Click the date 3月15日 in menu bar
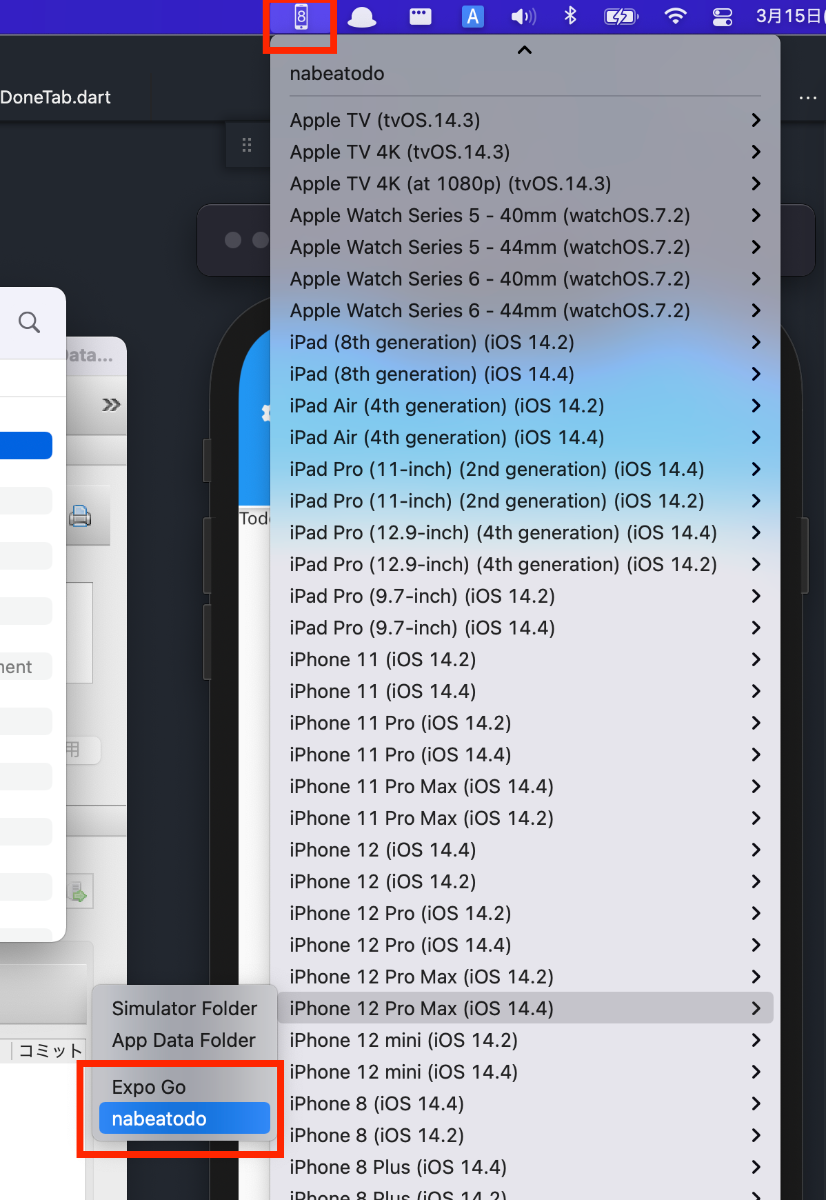The height and width of the screenshot is (1200, 826). pos(790,16)
